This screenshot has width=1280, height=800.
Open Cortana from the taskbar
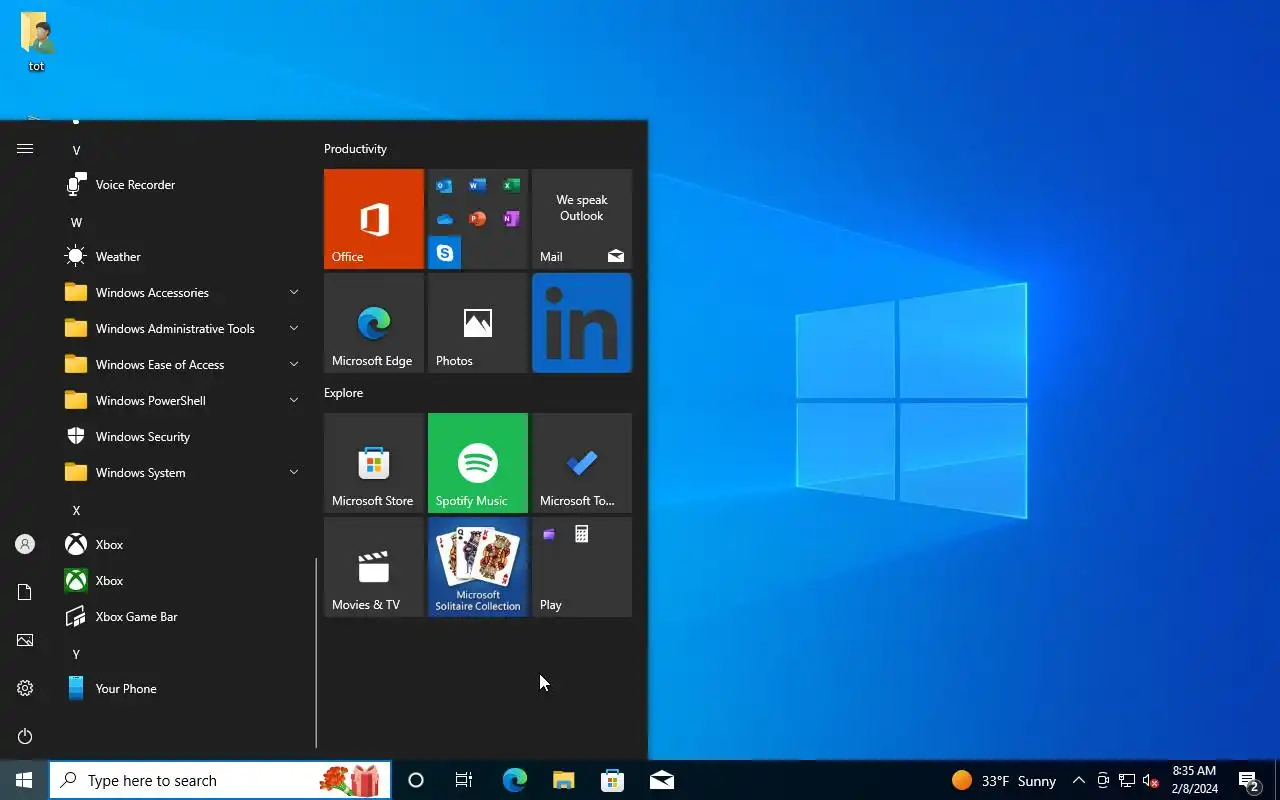(x=416, y=781)
